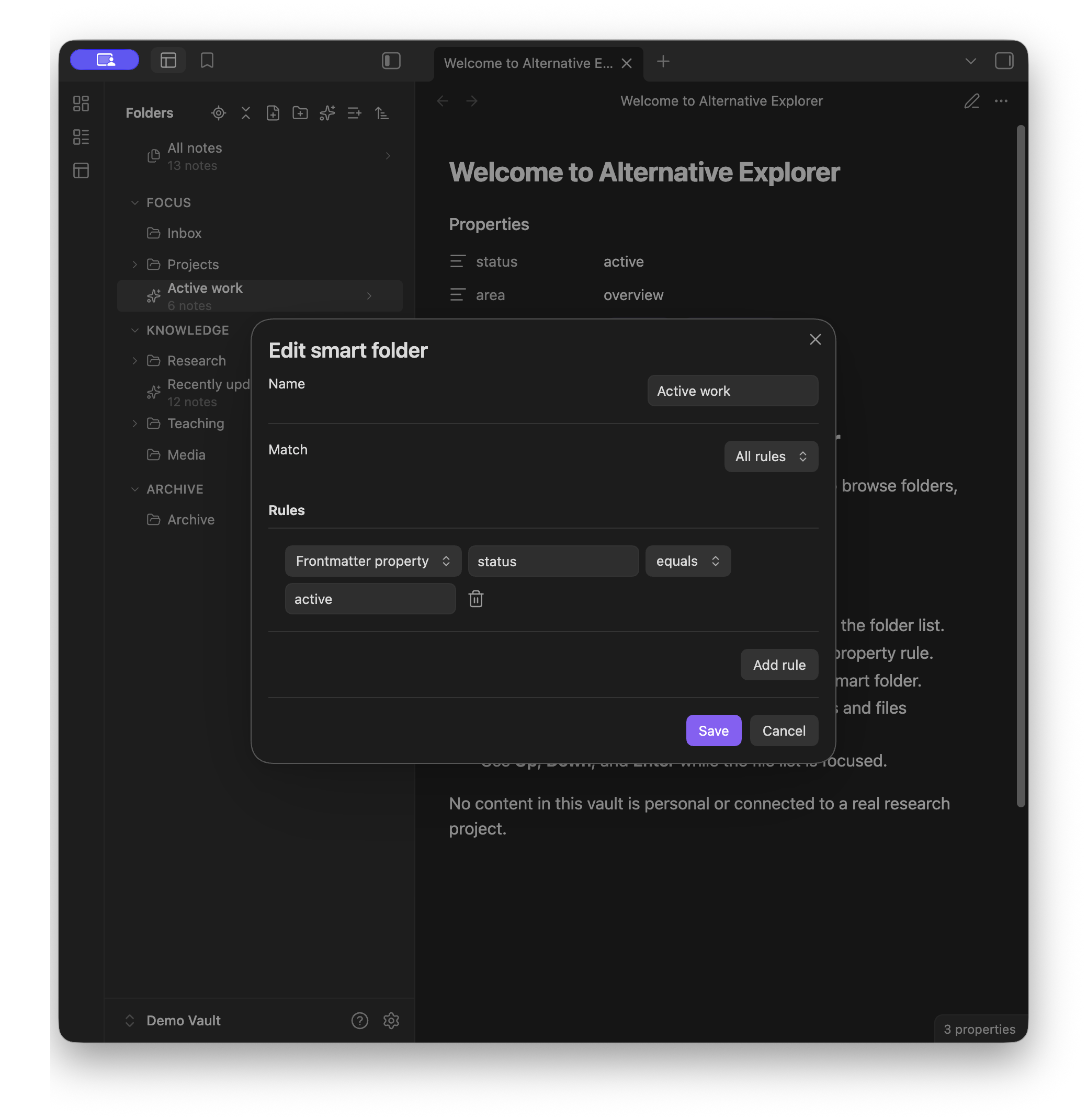The height and width of the screenshot is (1120, 1087).
Task: Click the area property icon
Action: [x=457, y=295]
